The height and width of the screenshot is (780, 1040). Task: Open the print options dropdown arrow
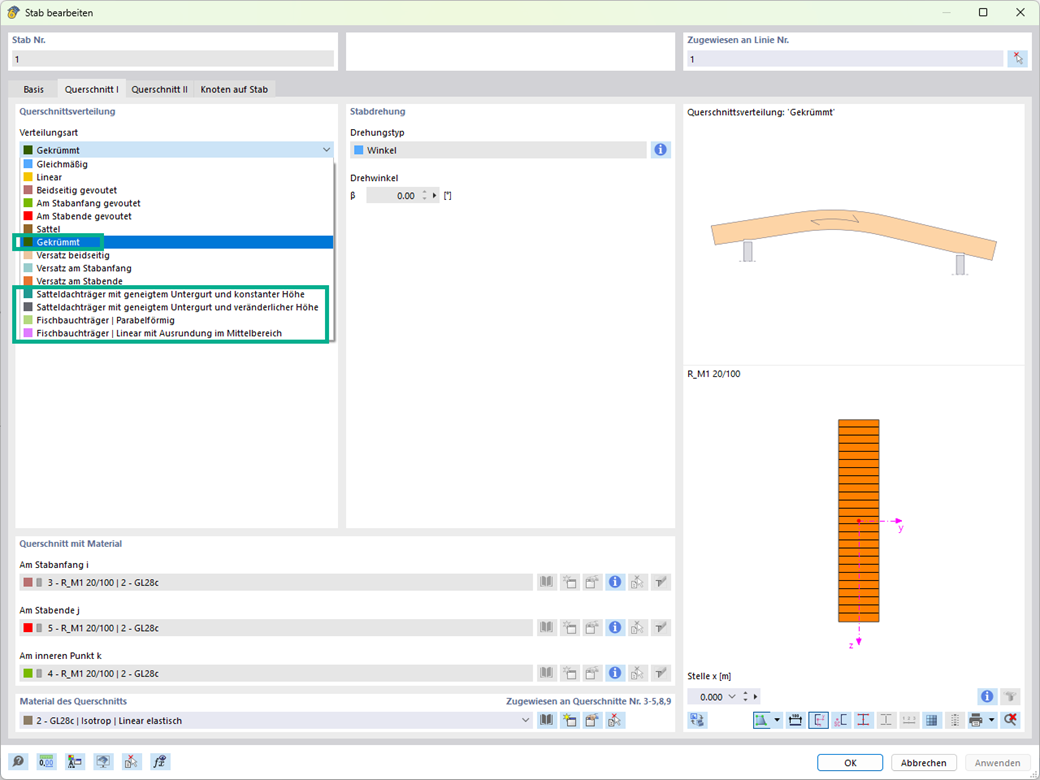click(992, 720)
